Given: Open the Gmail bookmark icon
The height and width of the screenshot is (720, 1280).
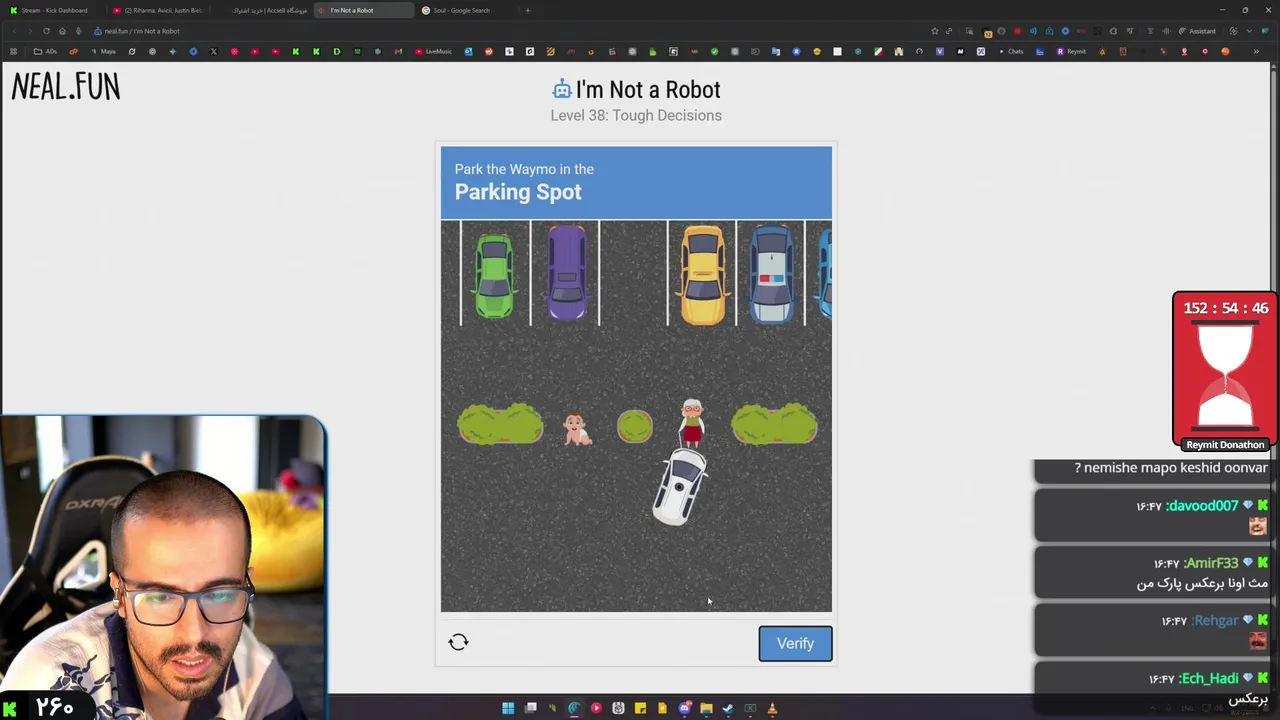Looking at the screenshot, I should click(398, 51).
